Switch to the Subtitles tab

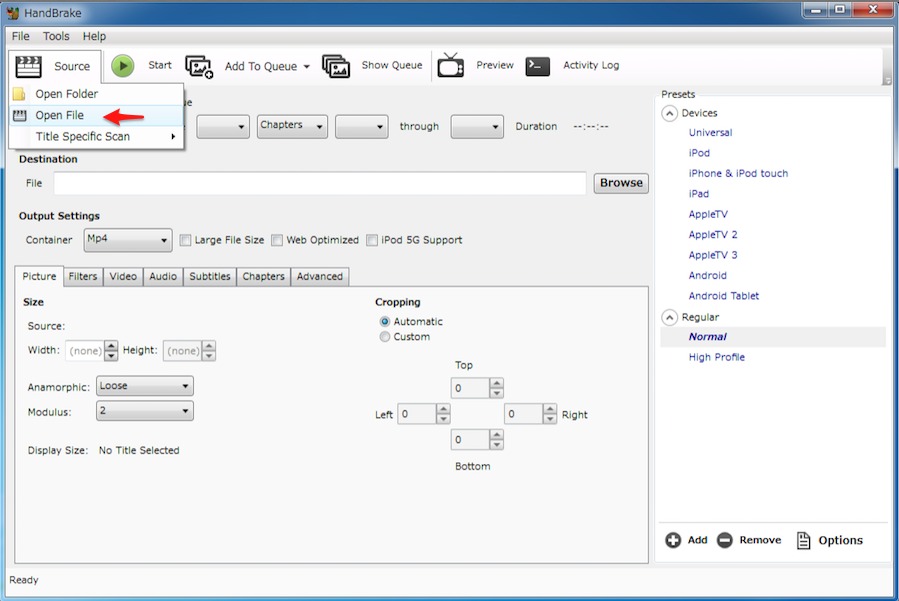click(x=210, y=276)
